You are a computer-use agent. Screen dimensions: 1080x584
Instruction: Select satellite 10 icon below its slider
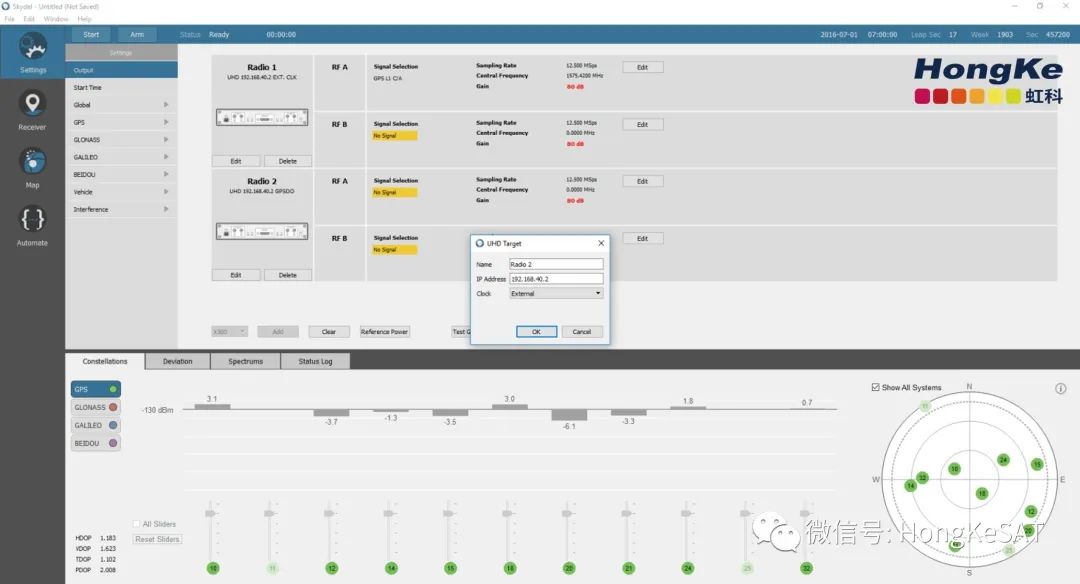(x=213, y=568)
